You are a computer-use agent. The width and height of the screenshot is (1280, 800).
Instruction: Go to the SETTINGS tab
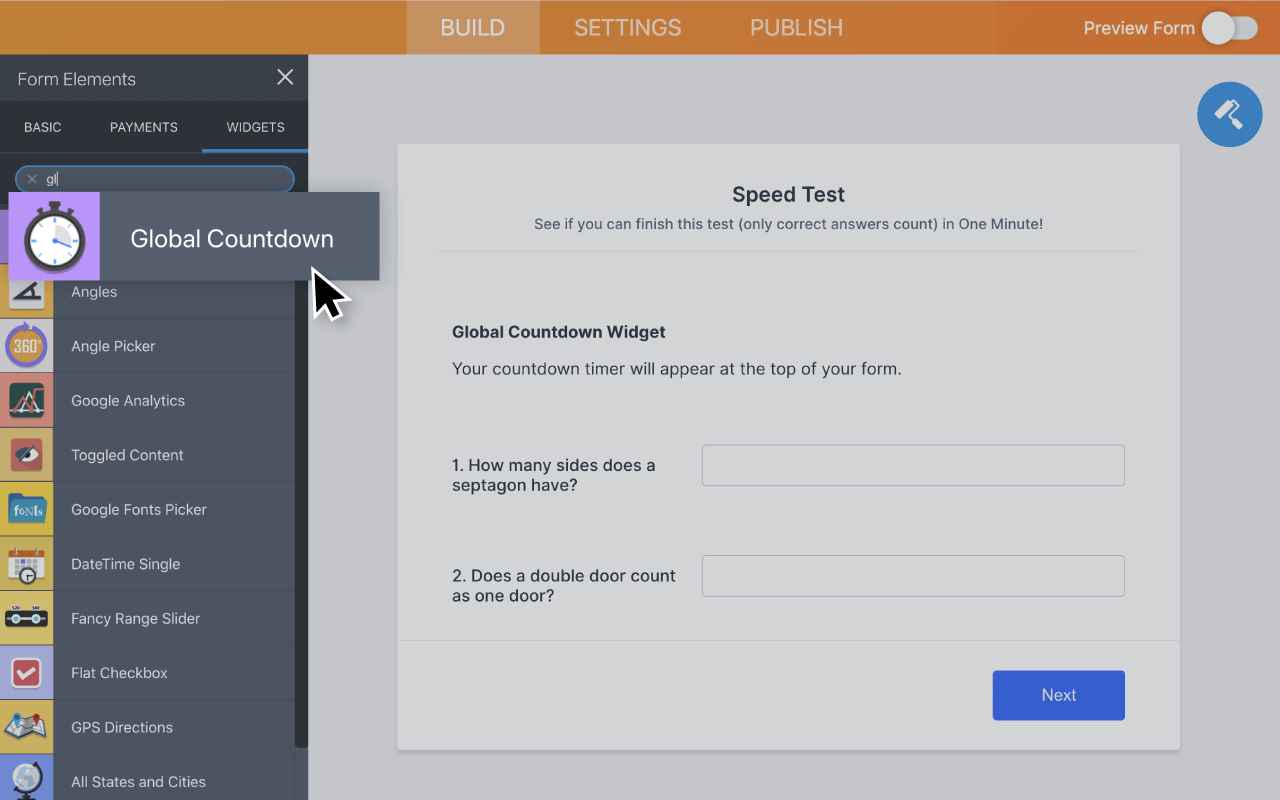coord(627,28)
